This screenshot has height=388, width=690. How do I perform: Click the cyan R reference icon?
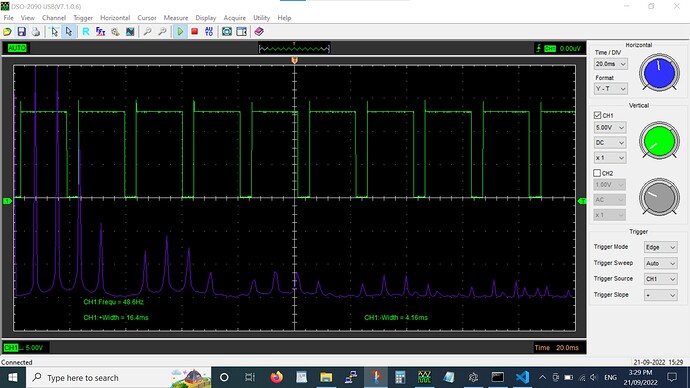click(86, 32)
